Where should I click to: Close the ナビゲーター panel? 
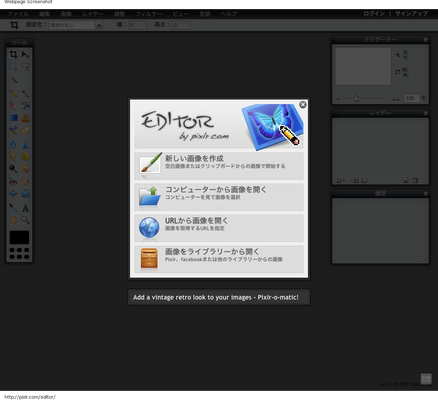pyautogui.click(x=426, y=40)
